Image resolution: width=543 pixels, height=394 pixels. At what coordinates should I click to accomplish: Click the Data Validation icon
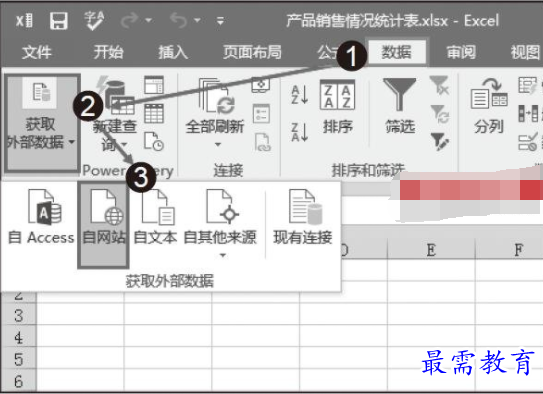[527, 142]
